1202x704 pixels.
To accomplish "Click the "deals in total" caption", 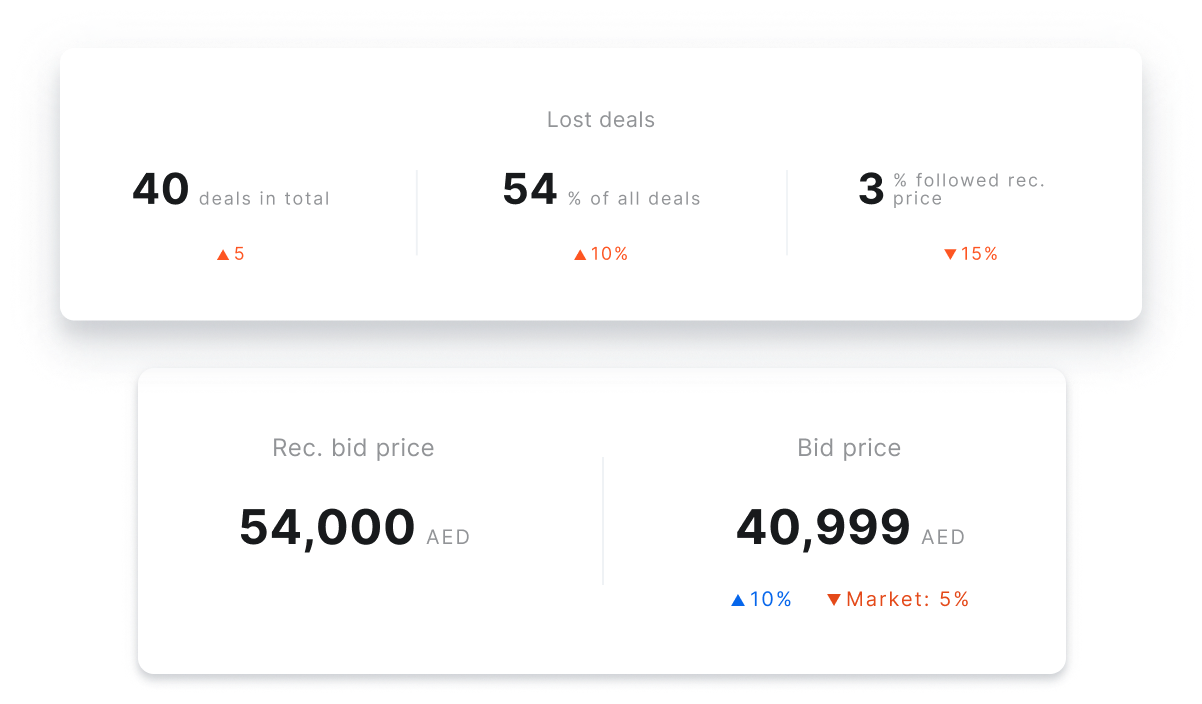I will coord(265,199).
